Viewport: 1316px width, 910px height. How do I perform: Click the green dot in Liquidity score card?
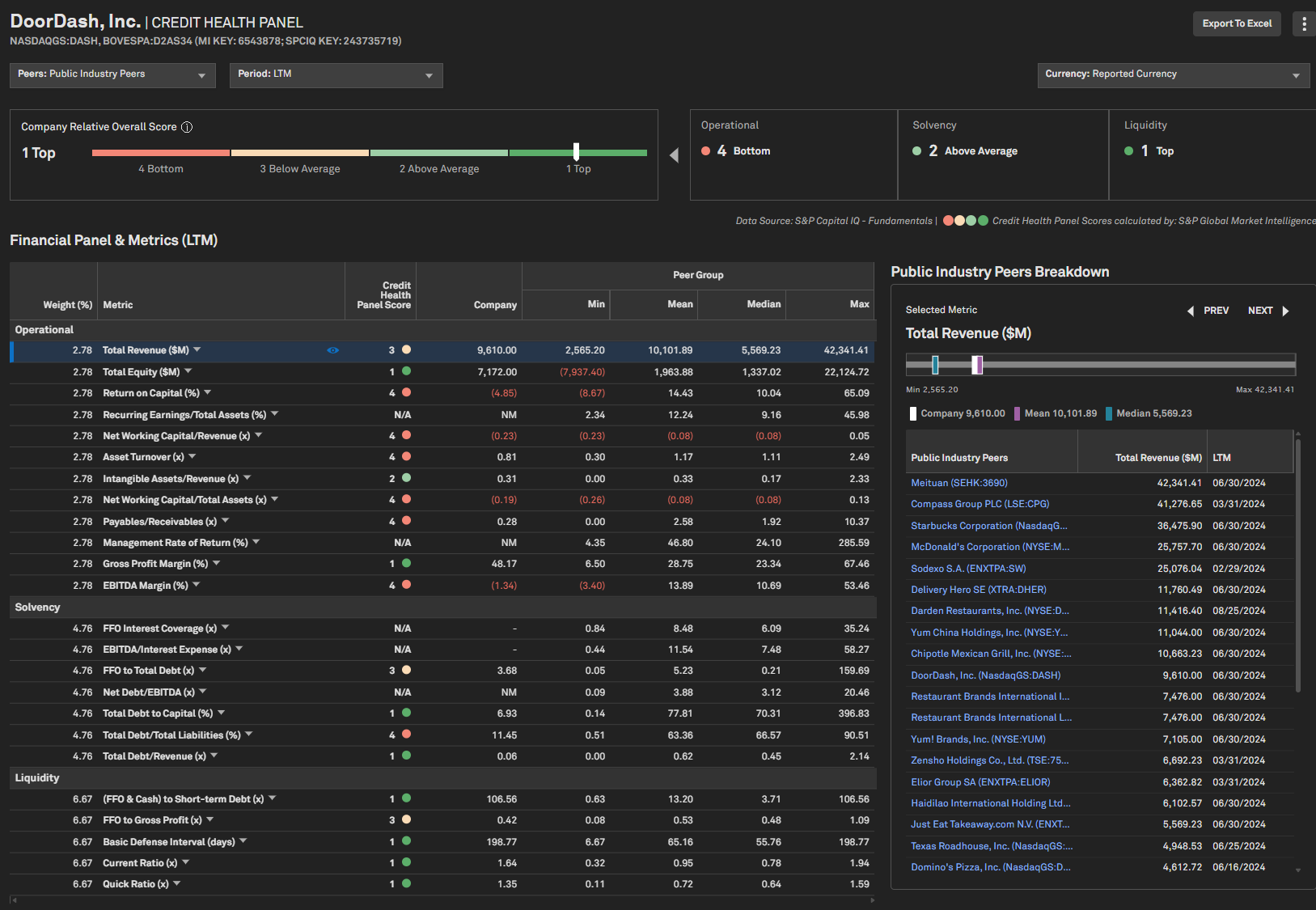coord(1129,150)
